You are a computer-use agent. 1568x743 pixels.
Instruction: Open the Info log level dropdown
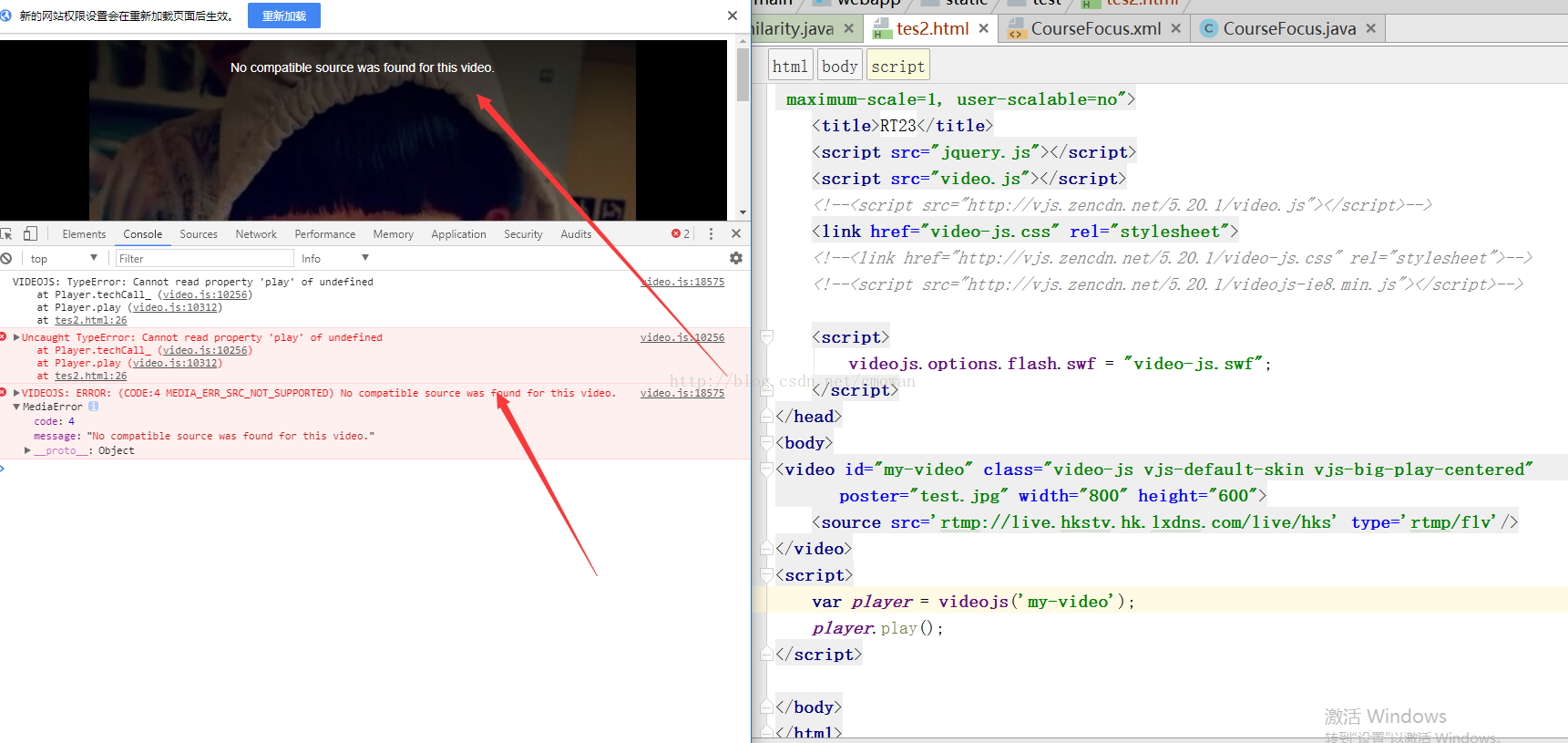(x=335, y=258)
